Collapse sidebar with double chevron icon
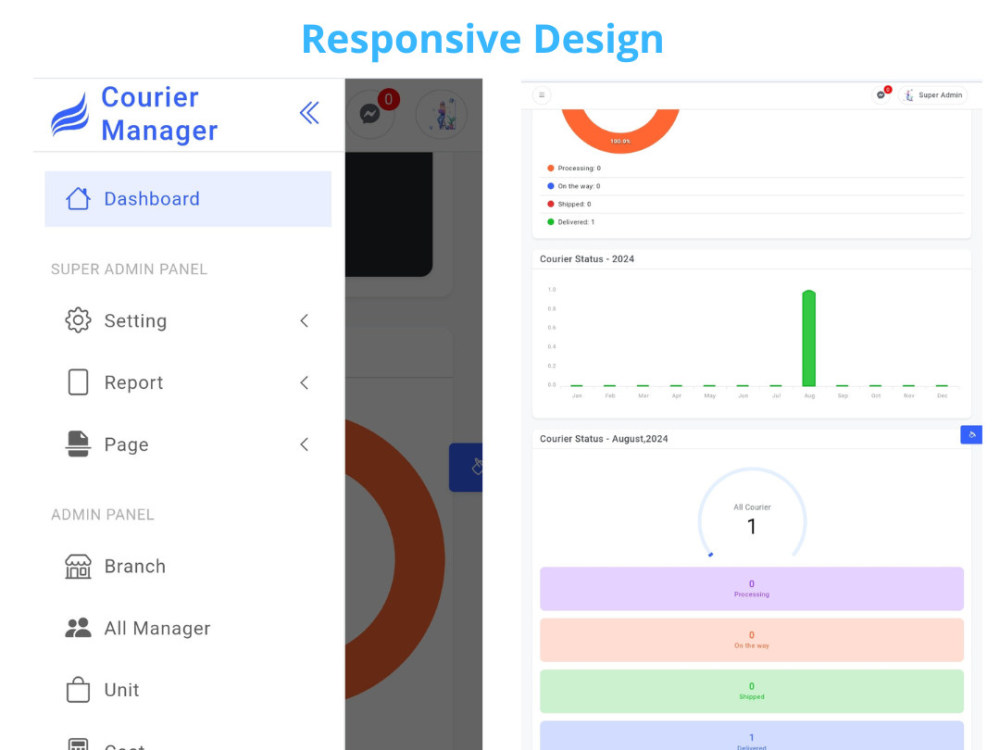Viewport: 1000px width, 750px height. tap(309, 113)
